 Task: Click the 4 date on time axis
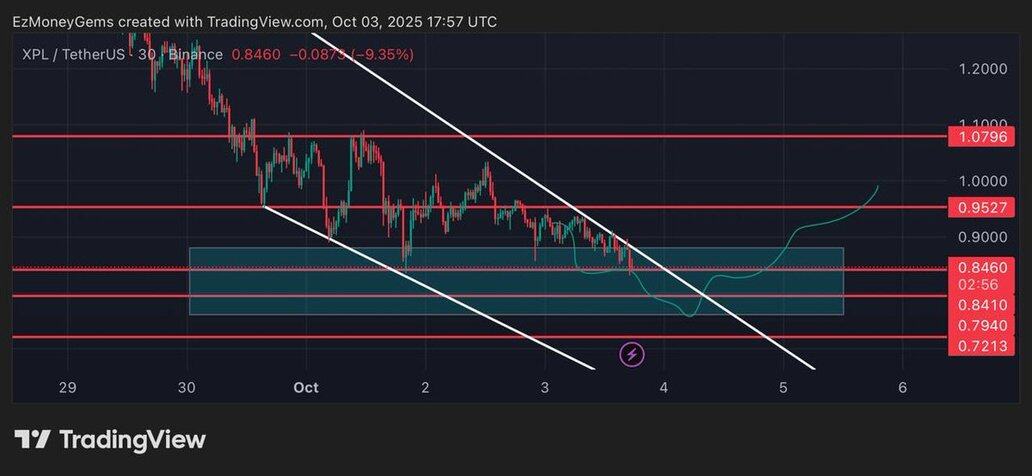[664, 387]
